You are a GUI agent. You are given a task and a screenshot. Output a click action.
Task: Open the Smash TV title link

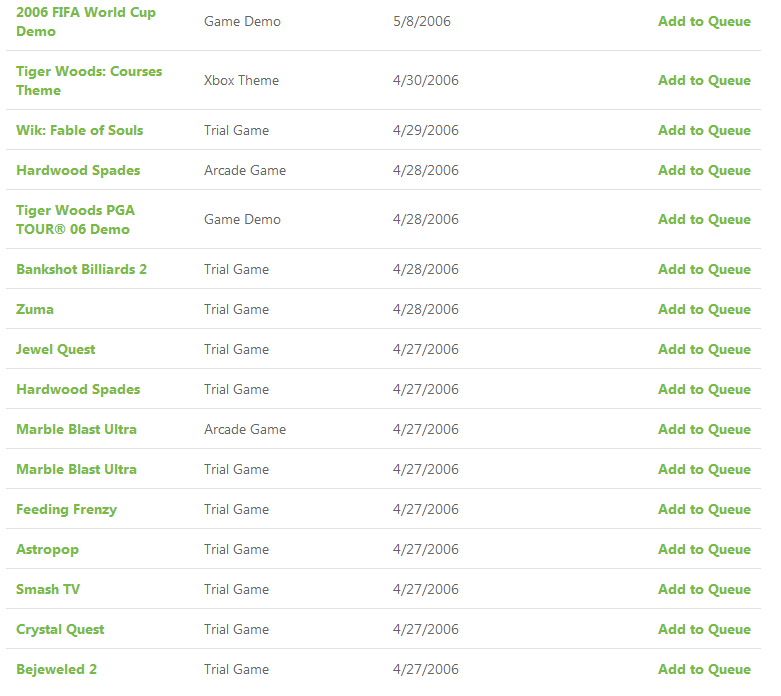[x=48, y=589]
